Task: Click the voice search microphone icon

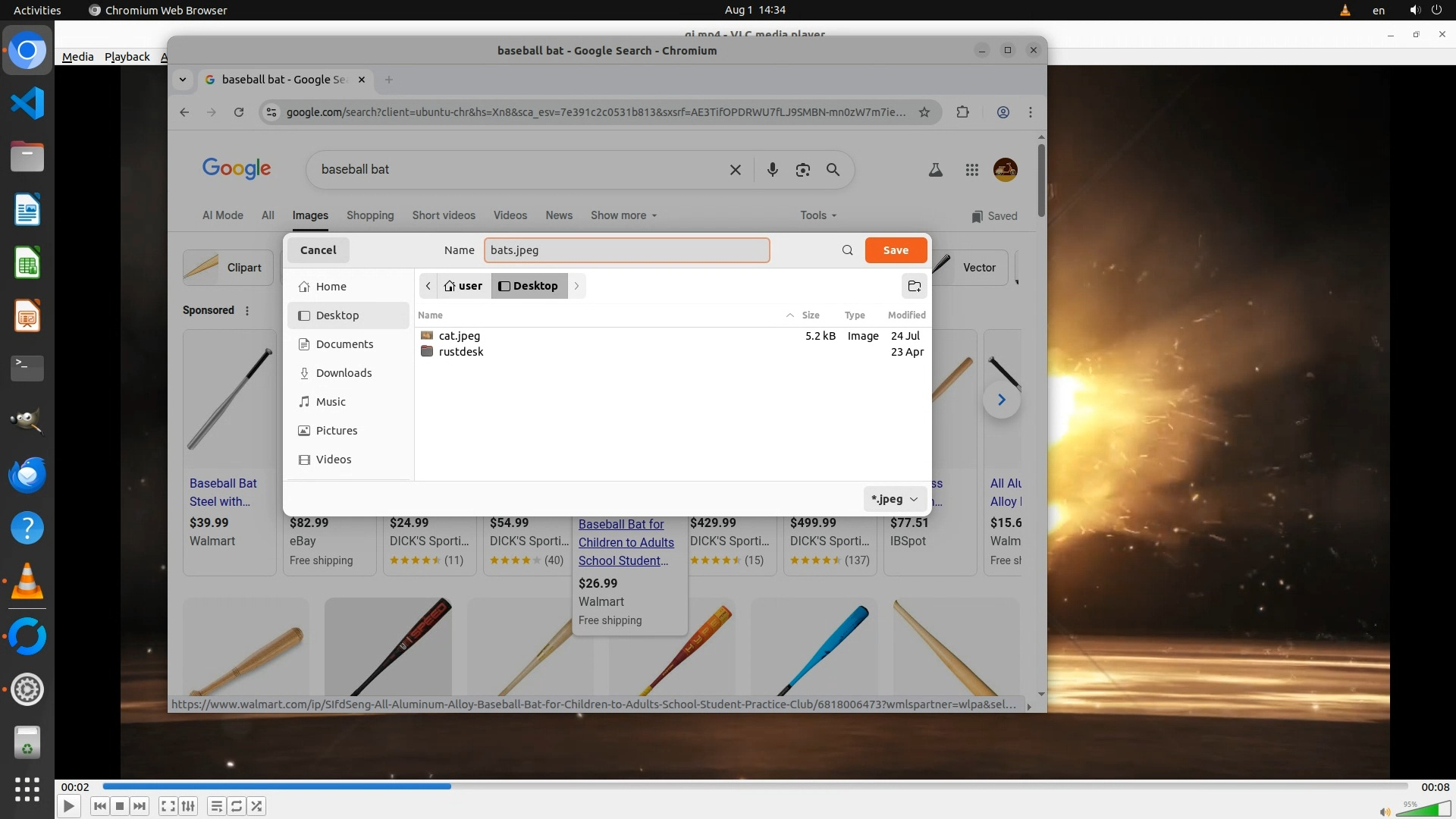Action: pos(772,170)
